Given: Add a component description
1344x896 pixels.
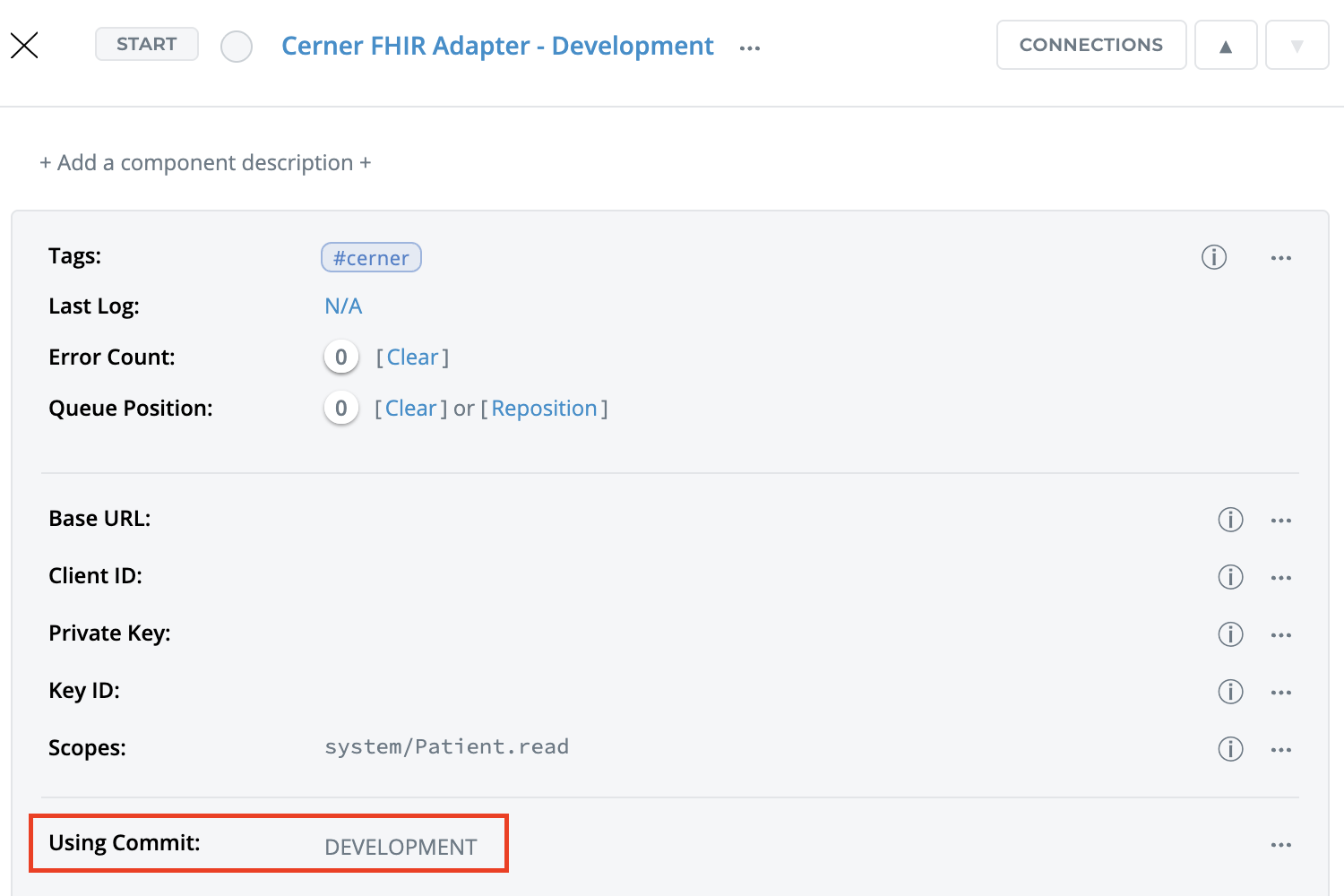Looking at the screenshot, I should tap(205, 163).
